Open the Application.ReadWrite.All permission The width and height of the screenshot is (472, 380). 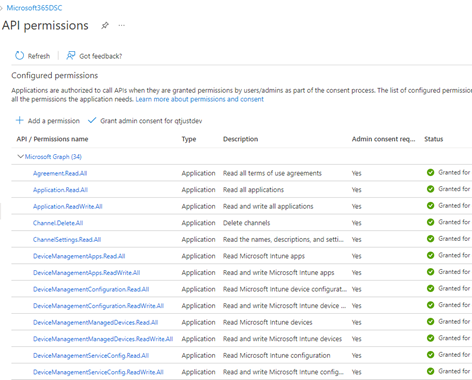[x=68, y=206]
